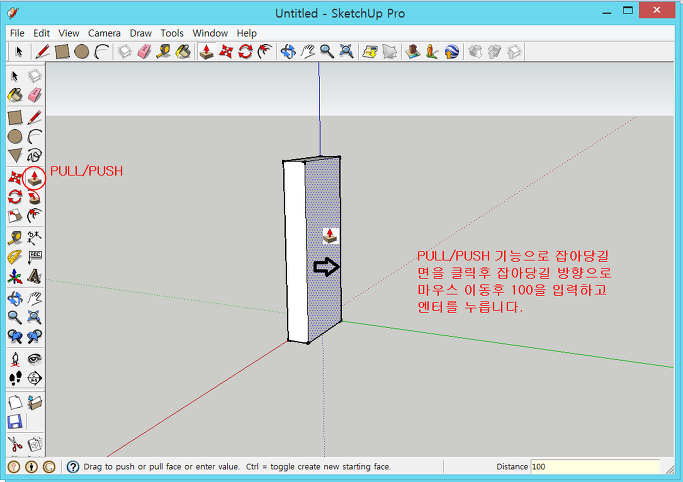Open the Photo Textures tool

tap(432, 51)
